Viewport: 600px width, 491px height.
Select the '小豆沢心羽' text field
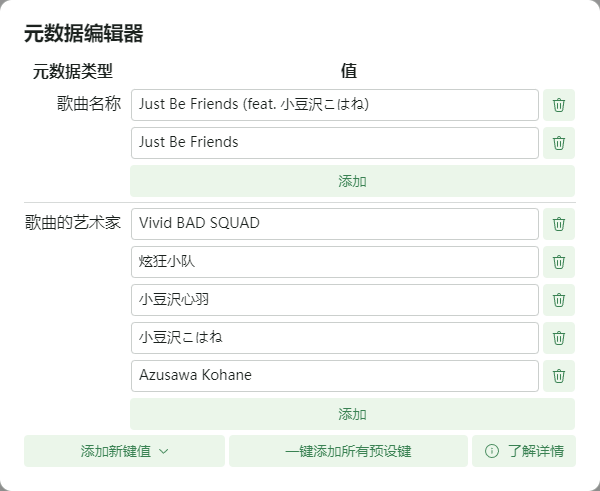click(x=334, y=300)
